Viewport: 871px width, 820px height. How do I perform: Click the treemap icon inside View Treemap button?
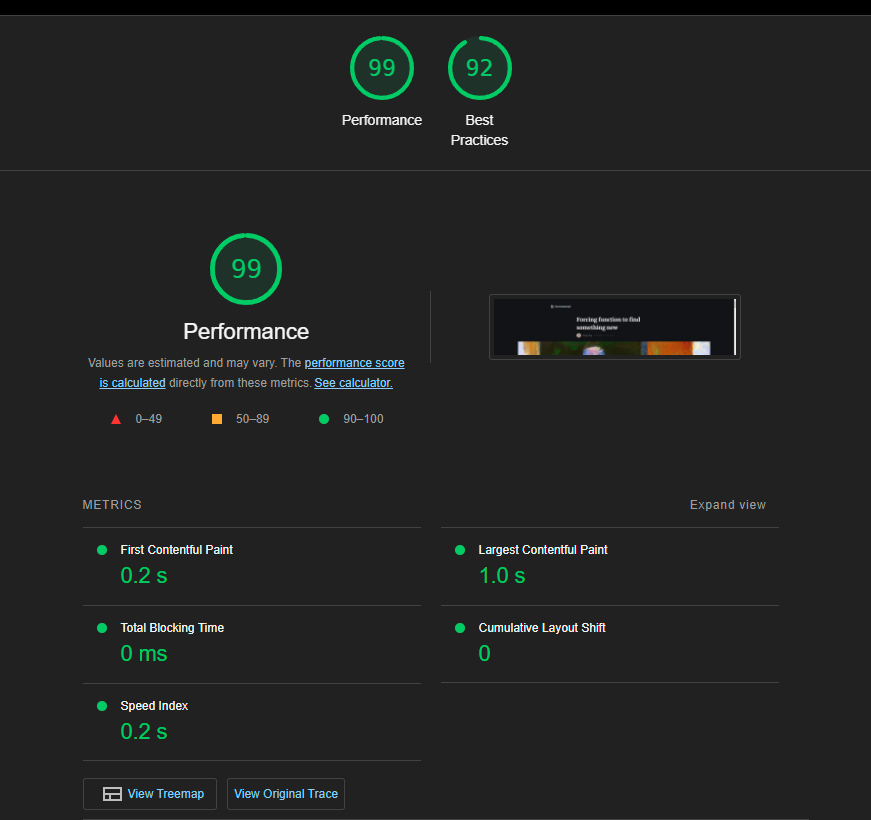[111, 793]
